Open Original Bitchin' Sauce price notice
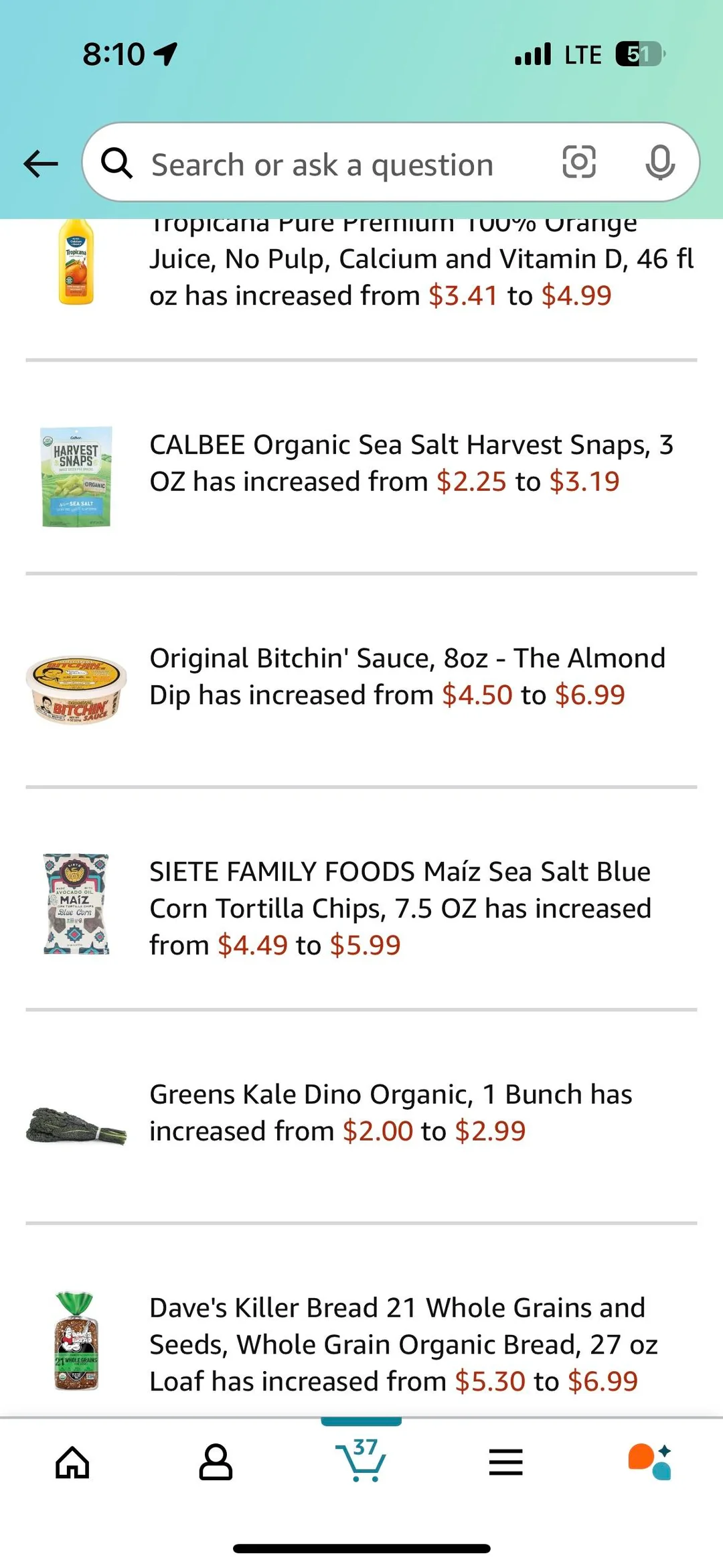Viewport: 723px width, 1568px height. [407, 677]
